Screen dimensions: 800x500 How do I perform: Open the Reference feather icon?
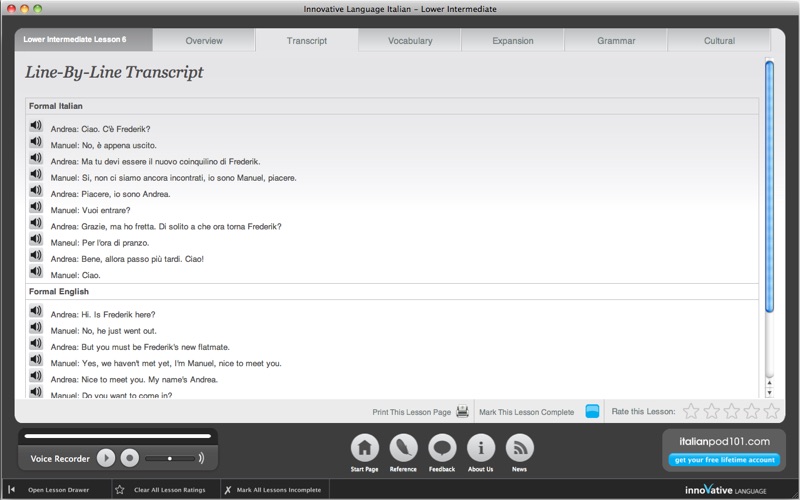pos(403,448)
